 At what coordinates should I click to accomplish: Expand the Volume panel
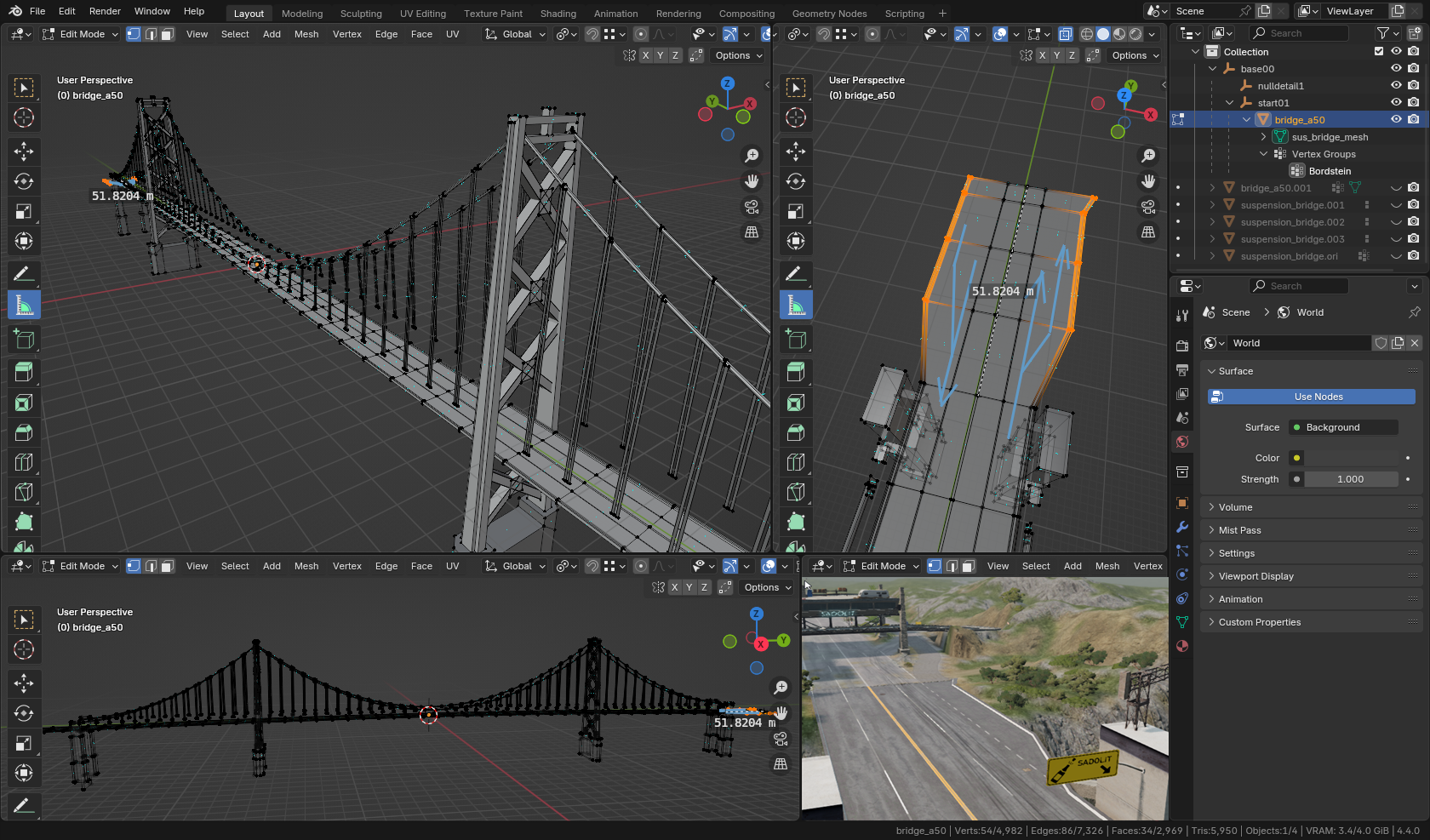[x=1235, y=507]
